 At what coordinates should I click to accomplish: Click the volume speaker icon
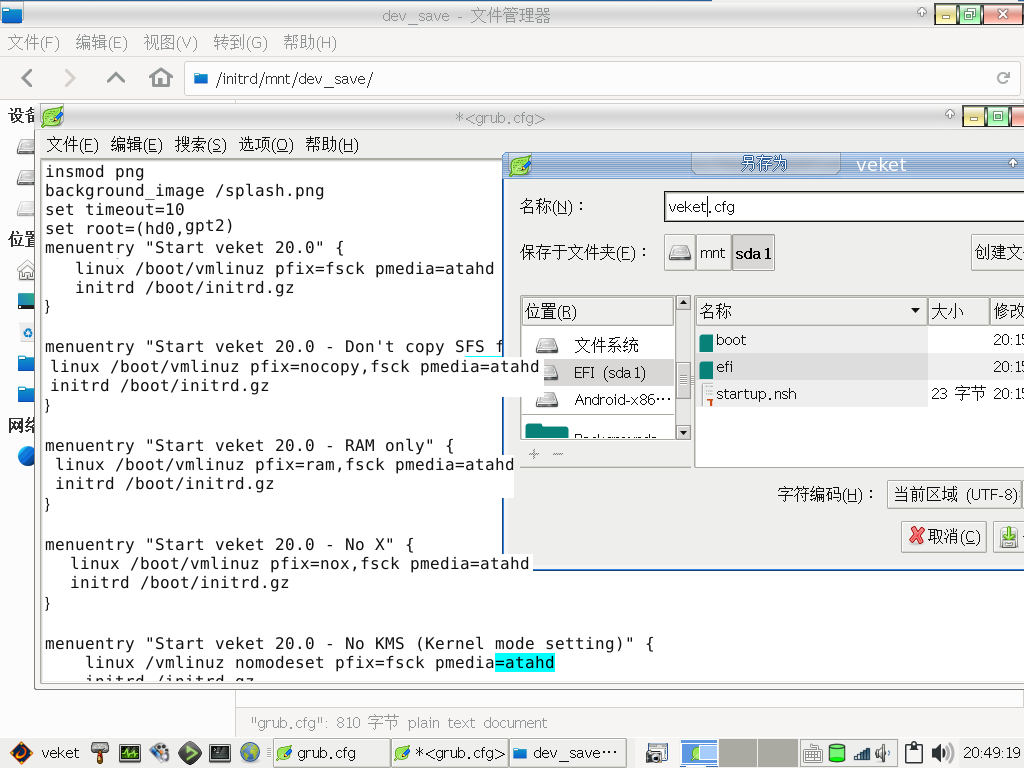(x=942, y=753)
